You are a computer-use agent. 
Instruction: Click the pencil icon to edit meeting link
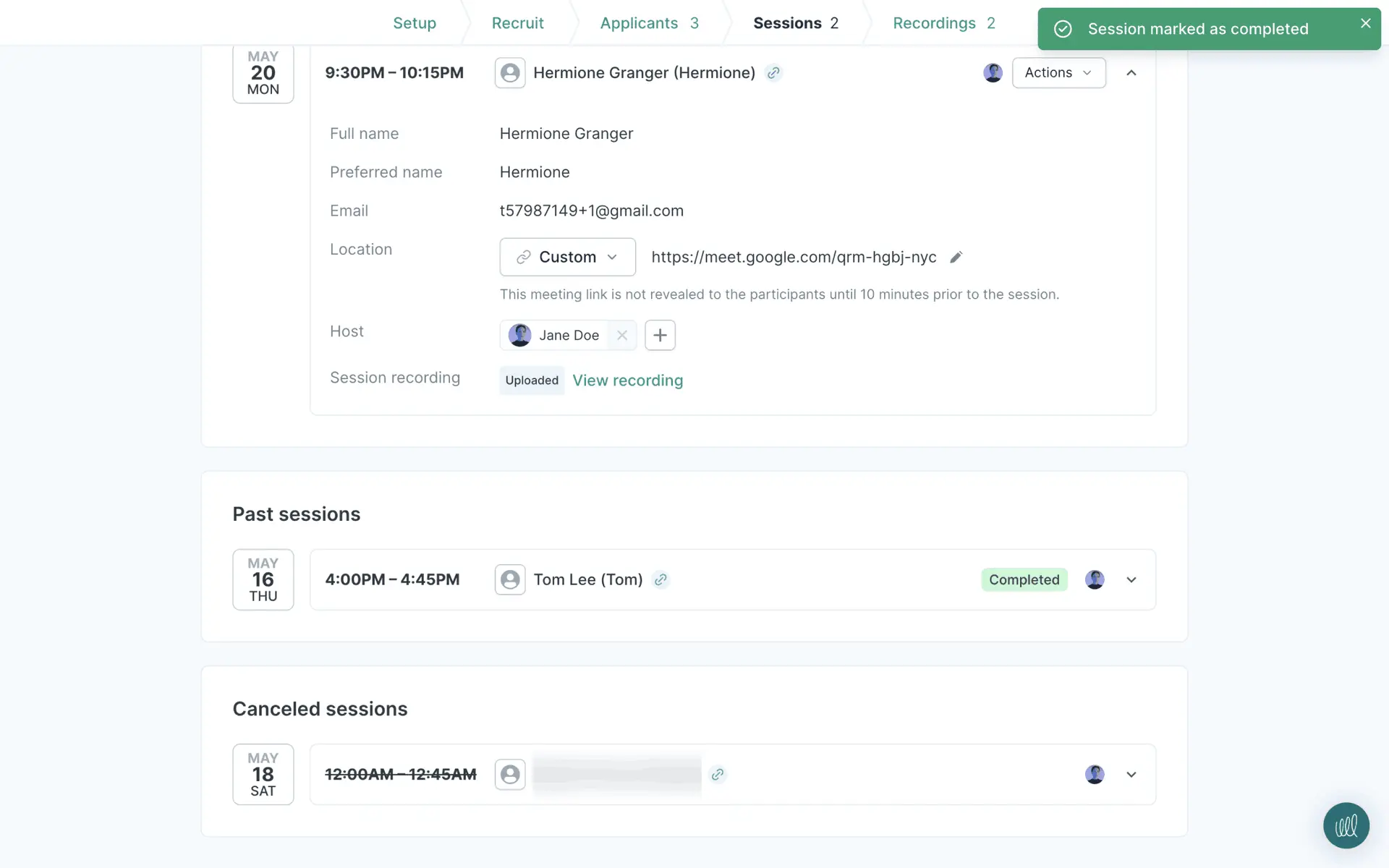click(x=956, y=258)
